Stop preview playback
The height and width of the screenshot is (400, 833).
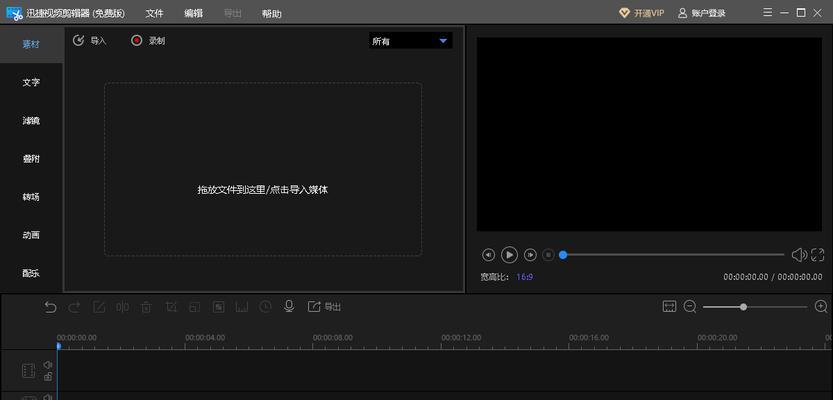pos(548,255)
